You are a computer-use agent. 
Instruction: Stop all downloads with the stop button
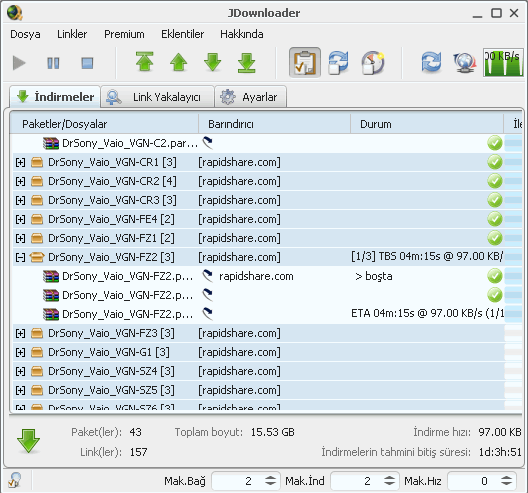[87, 63]
